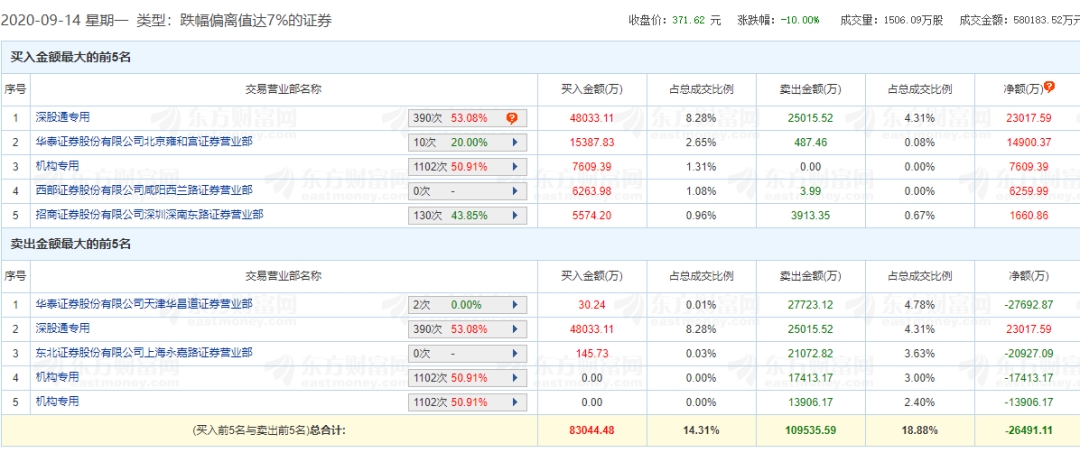This screenshot has height=462, width=1080.
Task: Click blue arrow in 西部证券咸阳西兰路 row
Action: [x=515, y=191]
